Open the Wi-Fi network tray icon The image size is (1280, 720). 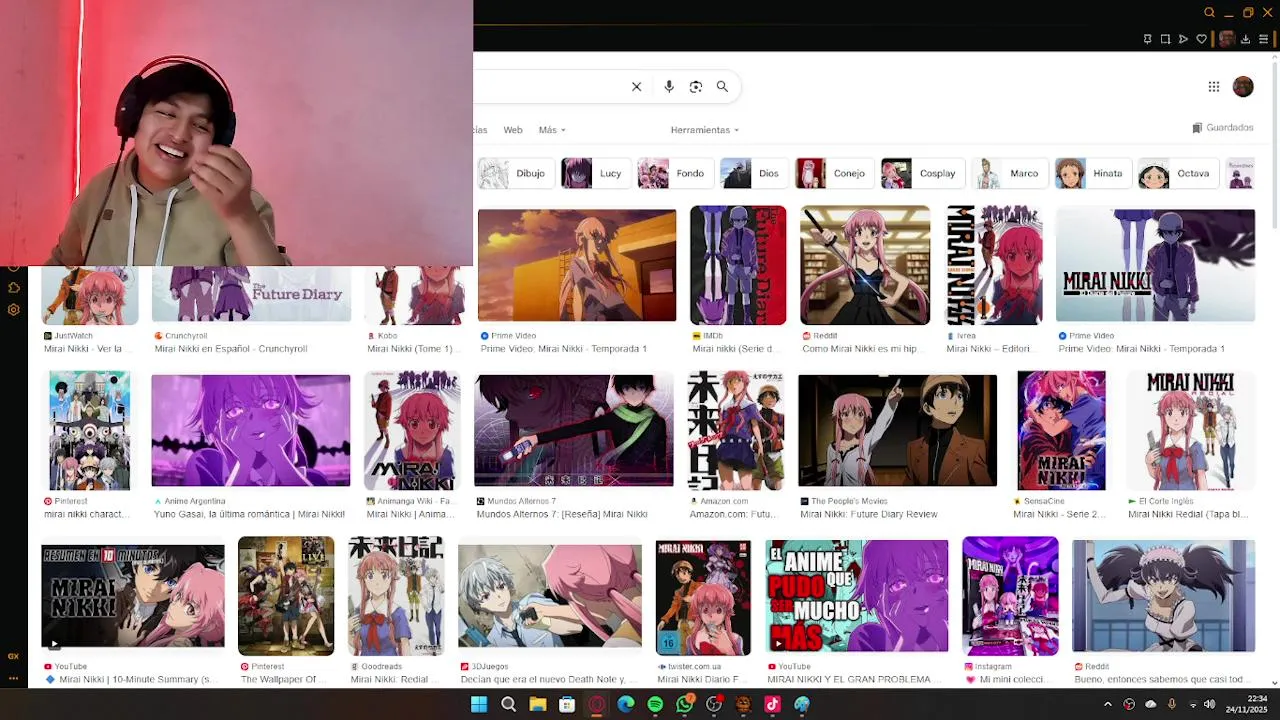pos(1192,704)
